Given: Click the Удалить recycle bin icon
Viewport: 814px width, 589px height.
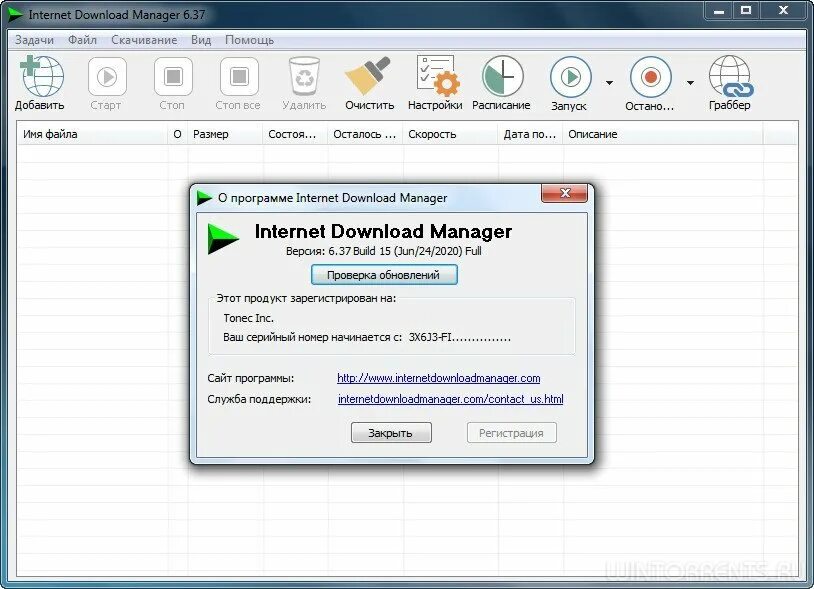Looking at the screenshot, I should pos(304,76).
